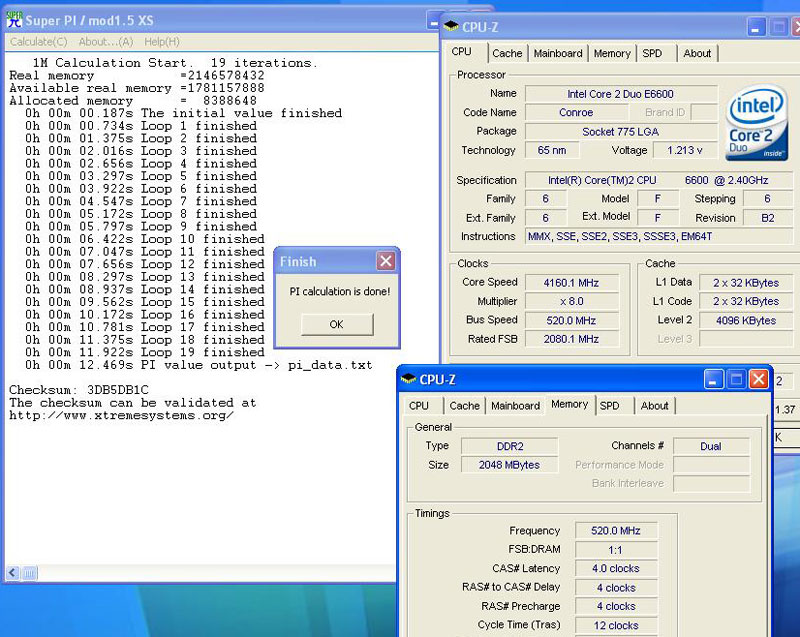Click the 12.469s PI value output line
This screenshot has height=637, width=800.
click(198, 365)
